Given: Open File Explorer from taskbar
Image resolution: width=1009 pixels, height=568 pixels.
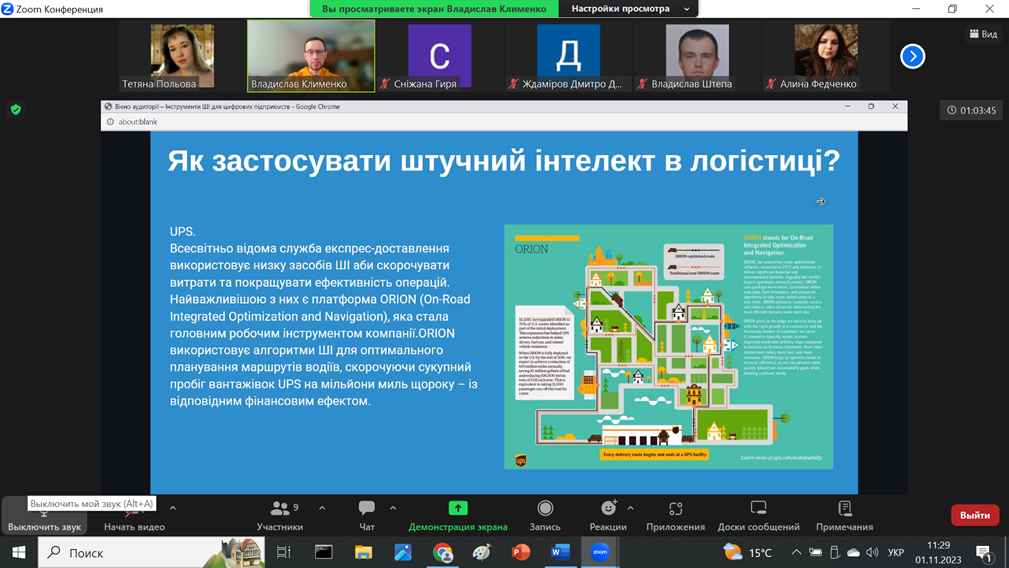Looking at the screenshot, I should [364, 553].
